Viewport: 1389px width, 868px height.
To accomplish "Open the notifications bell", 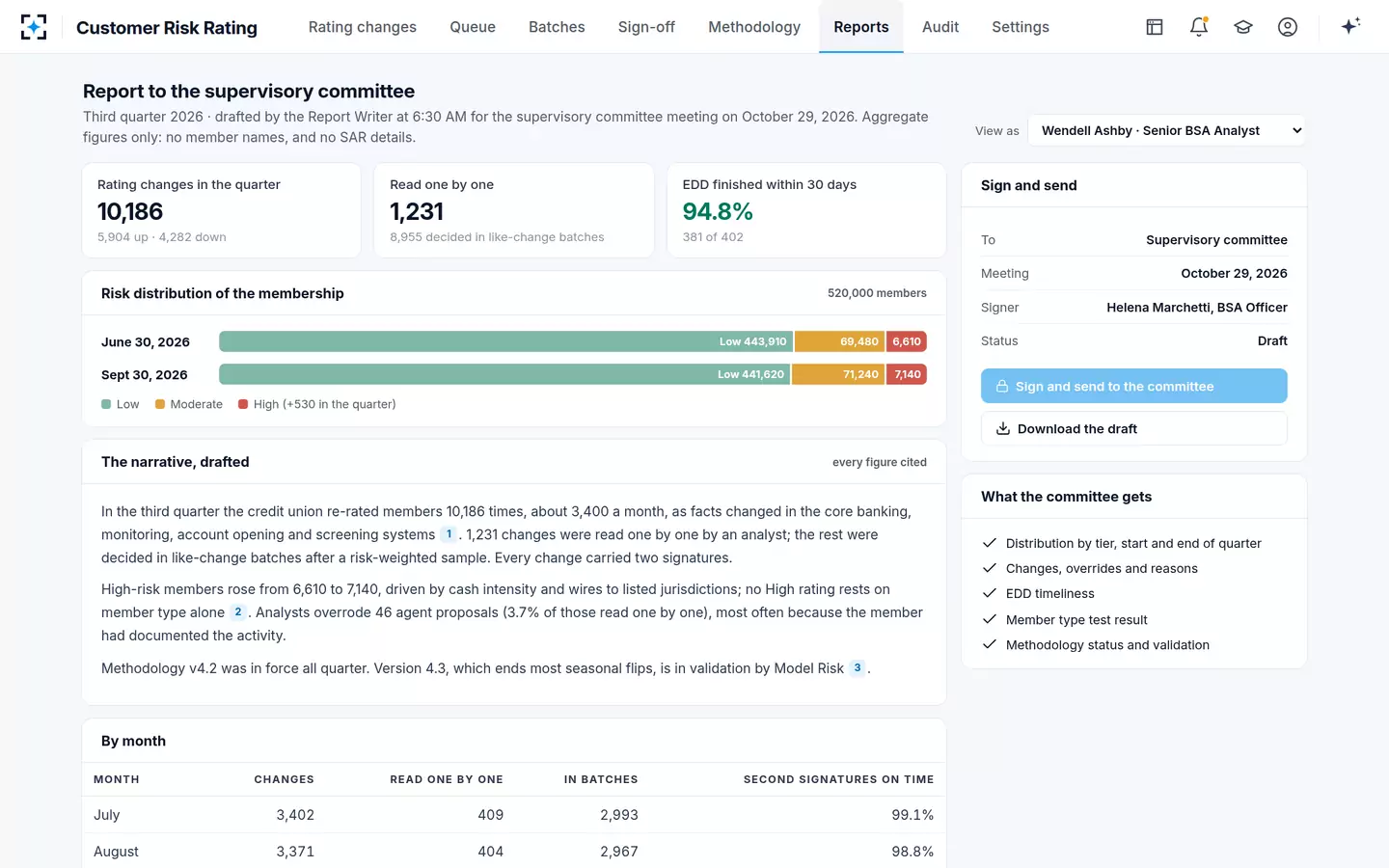I will (1199, 27).
